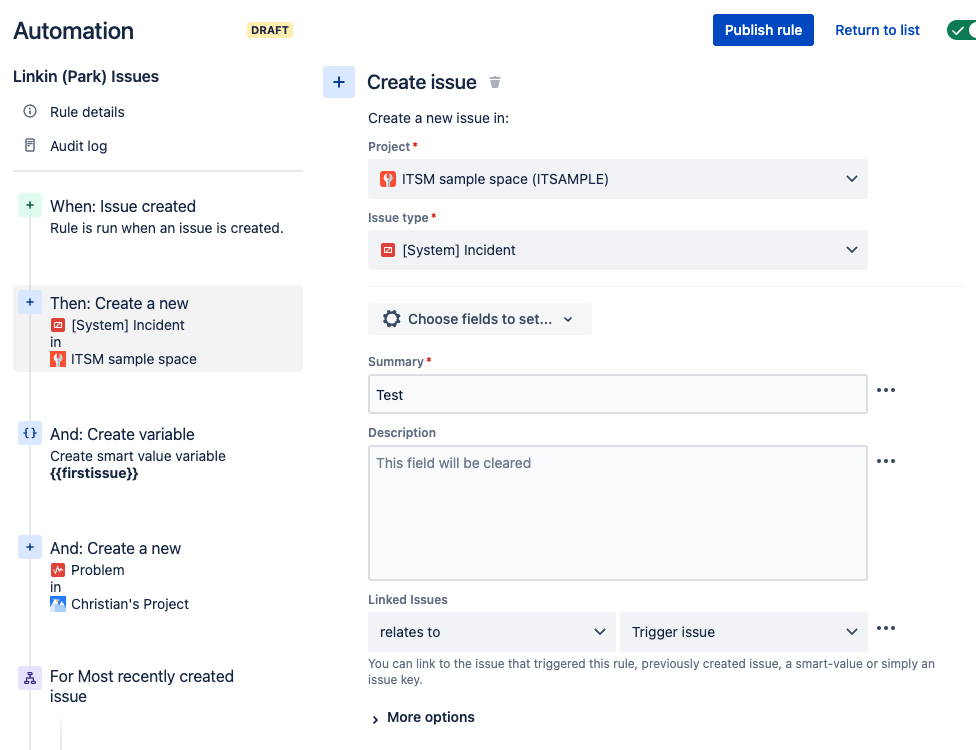The width and height of the screenshot is (976, 750).
Task: Click the curly braces Create variable icon
Action: (29, 433)
